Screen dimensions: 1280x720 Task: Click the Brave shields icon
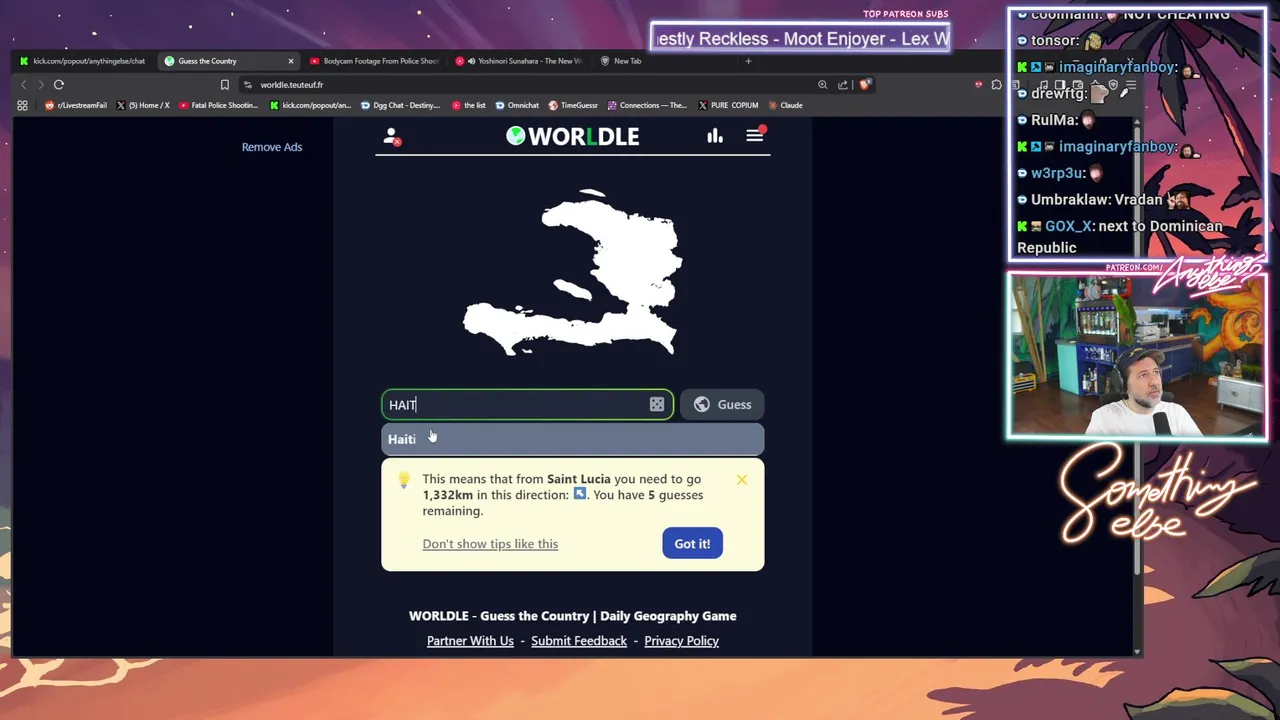866,85
